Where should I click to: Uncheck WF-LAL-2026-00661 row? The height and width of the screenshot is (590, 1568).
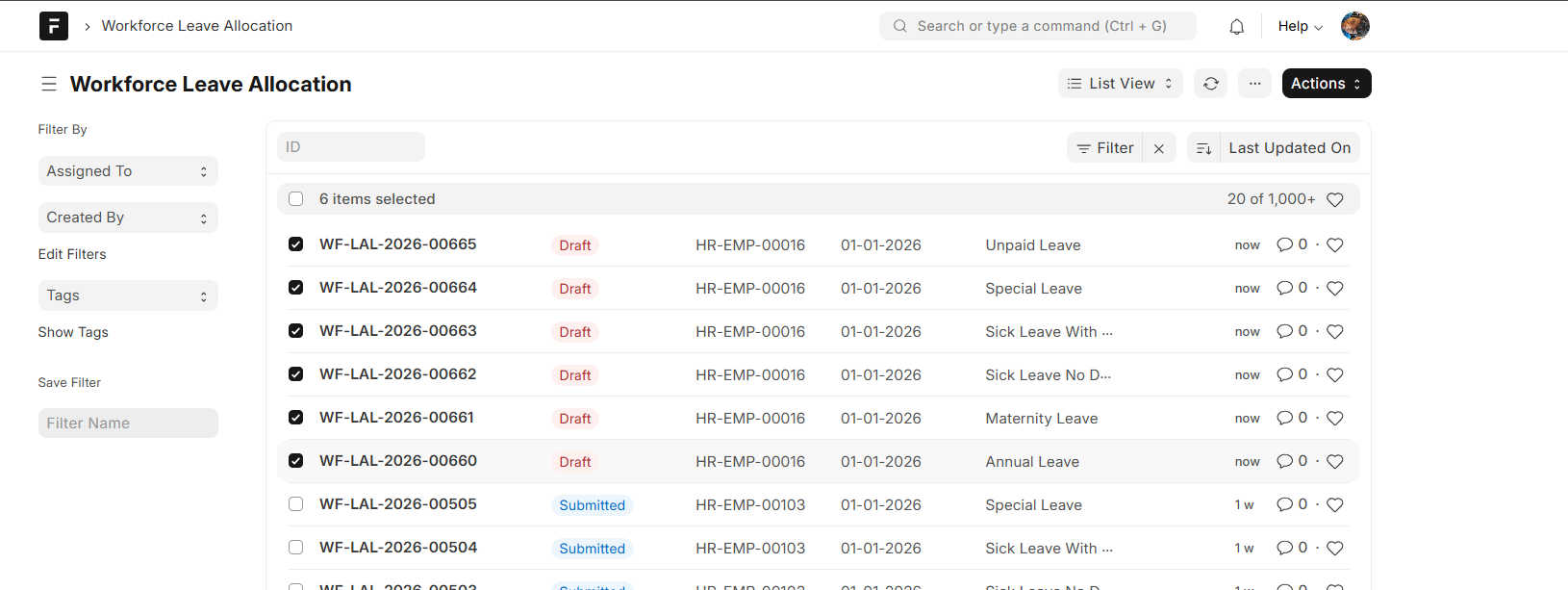pyautogui.click(x=296, y=418)
